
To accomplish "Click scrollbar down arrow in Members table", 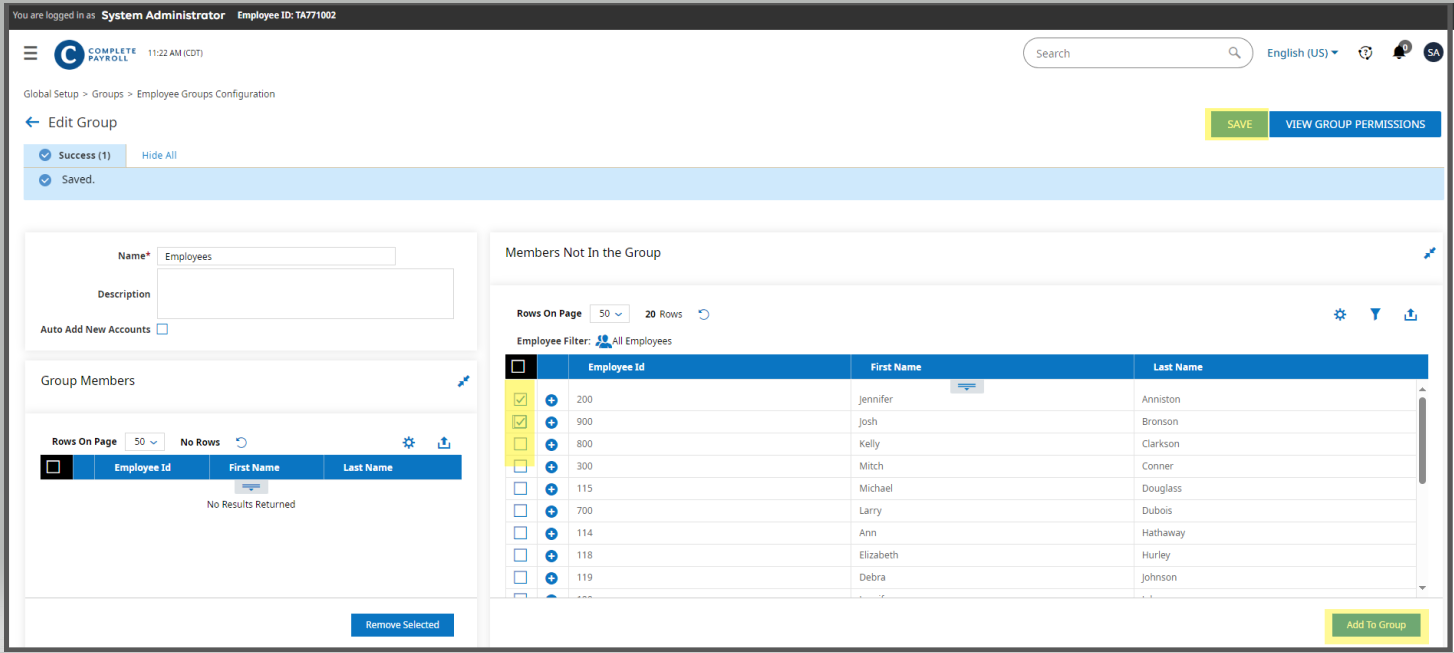I will (1422, 588).
